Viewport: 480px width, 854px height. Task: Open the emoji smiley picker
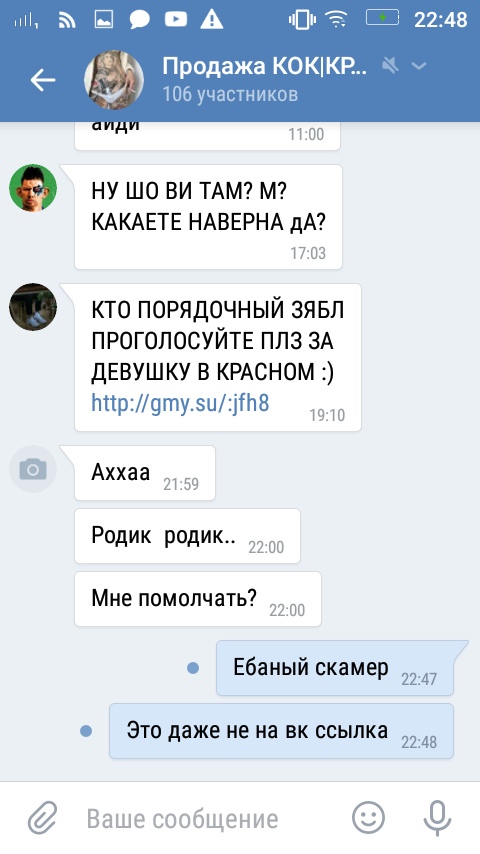tap(368, 818)
